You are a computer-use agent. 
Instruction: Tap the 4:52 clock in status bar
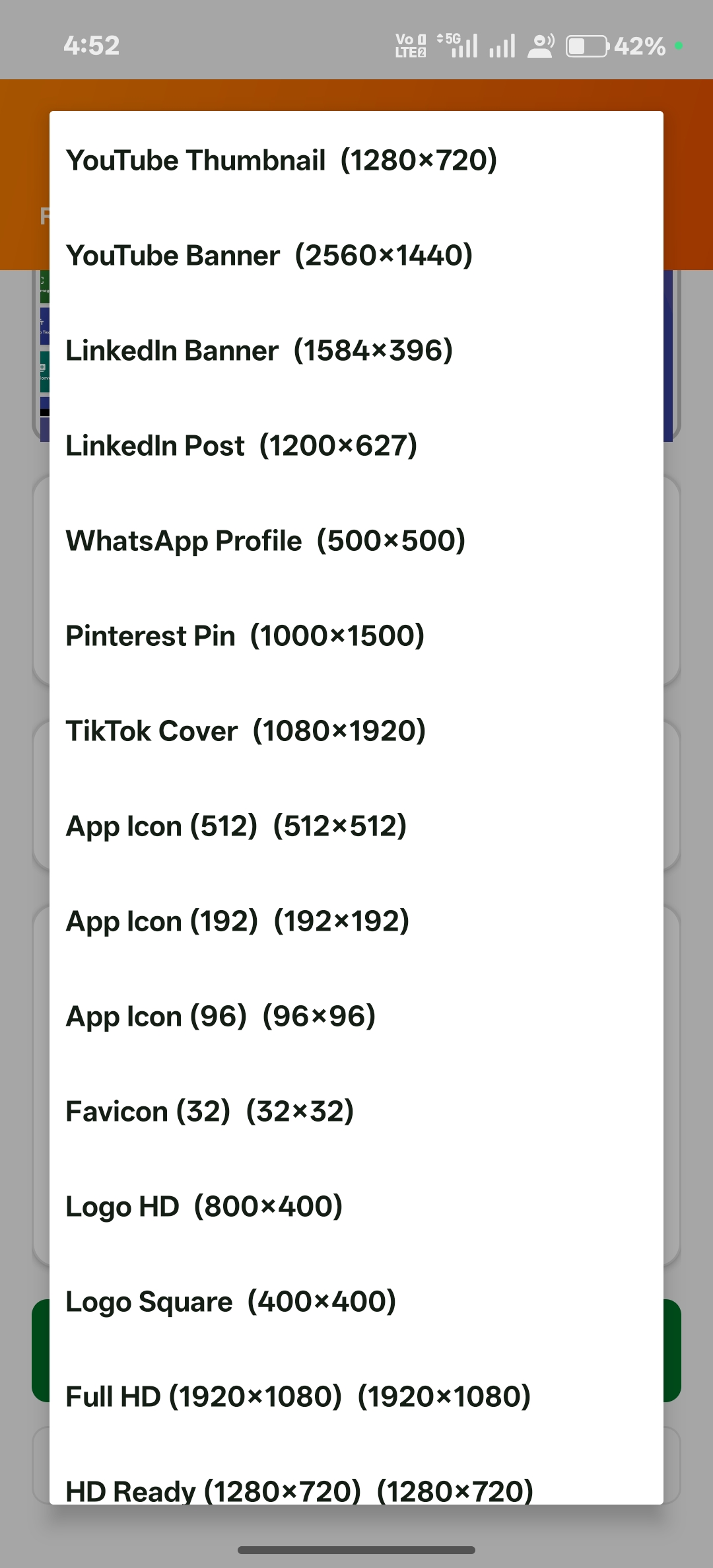pyautogui.click(x=92, y=46)
